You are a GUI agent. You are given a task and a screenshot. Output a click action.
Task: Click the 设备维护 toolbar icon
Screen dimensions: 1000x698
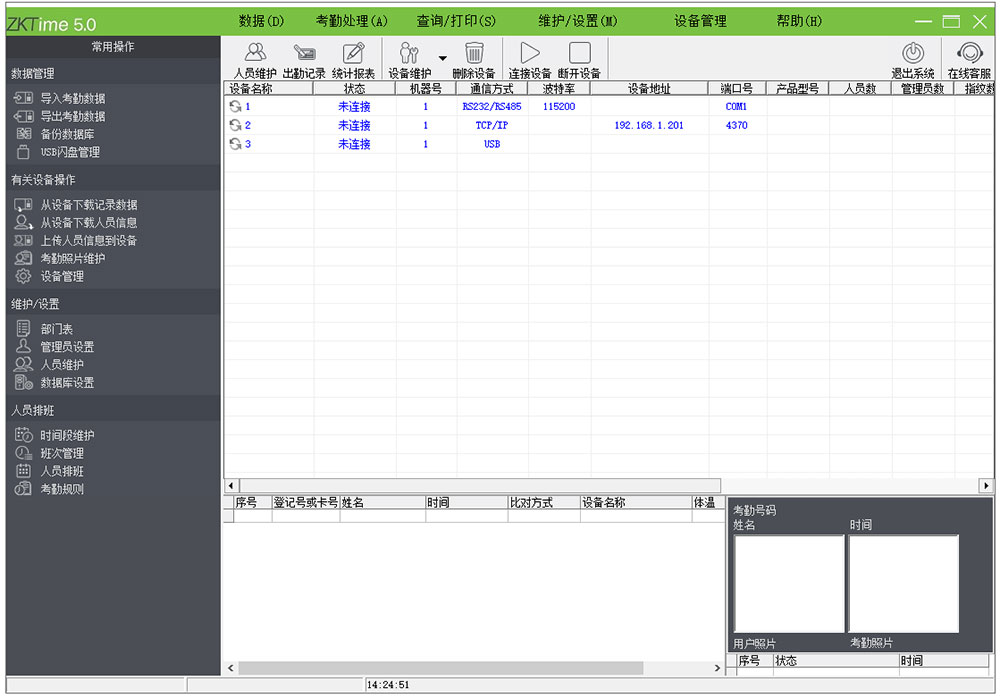point(409,52)
